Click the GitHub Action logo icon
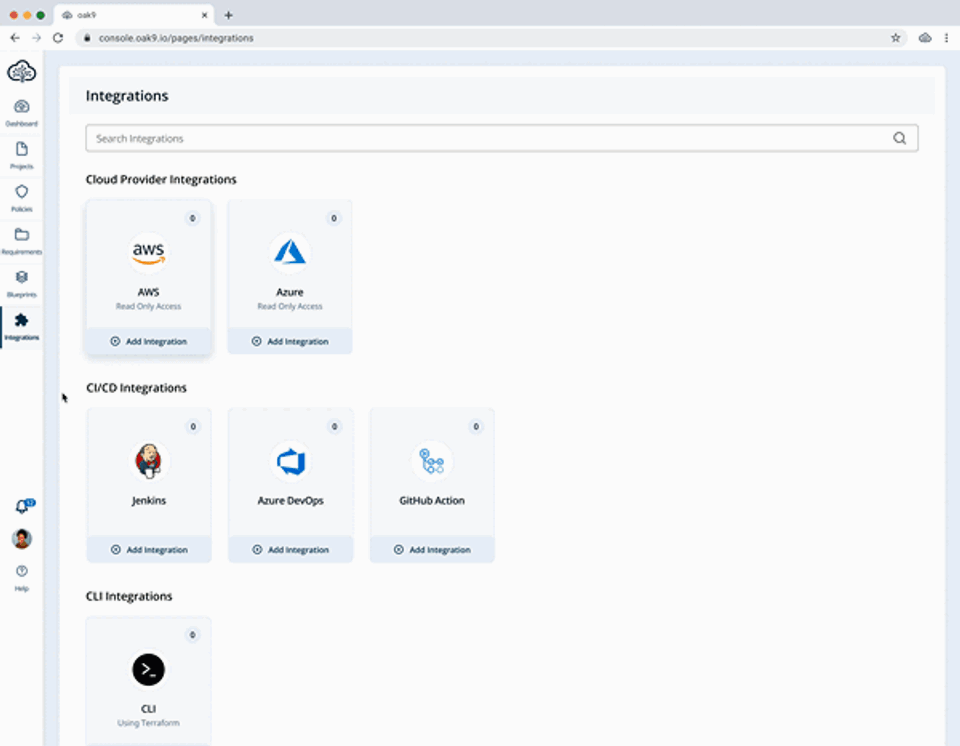Screen dimensions: 960x746 click(x=432, y=461)
